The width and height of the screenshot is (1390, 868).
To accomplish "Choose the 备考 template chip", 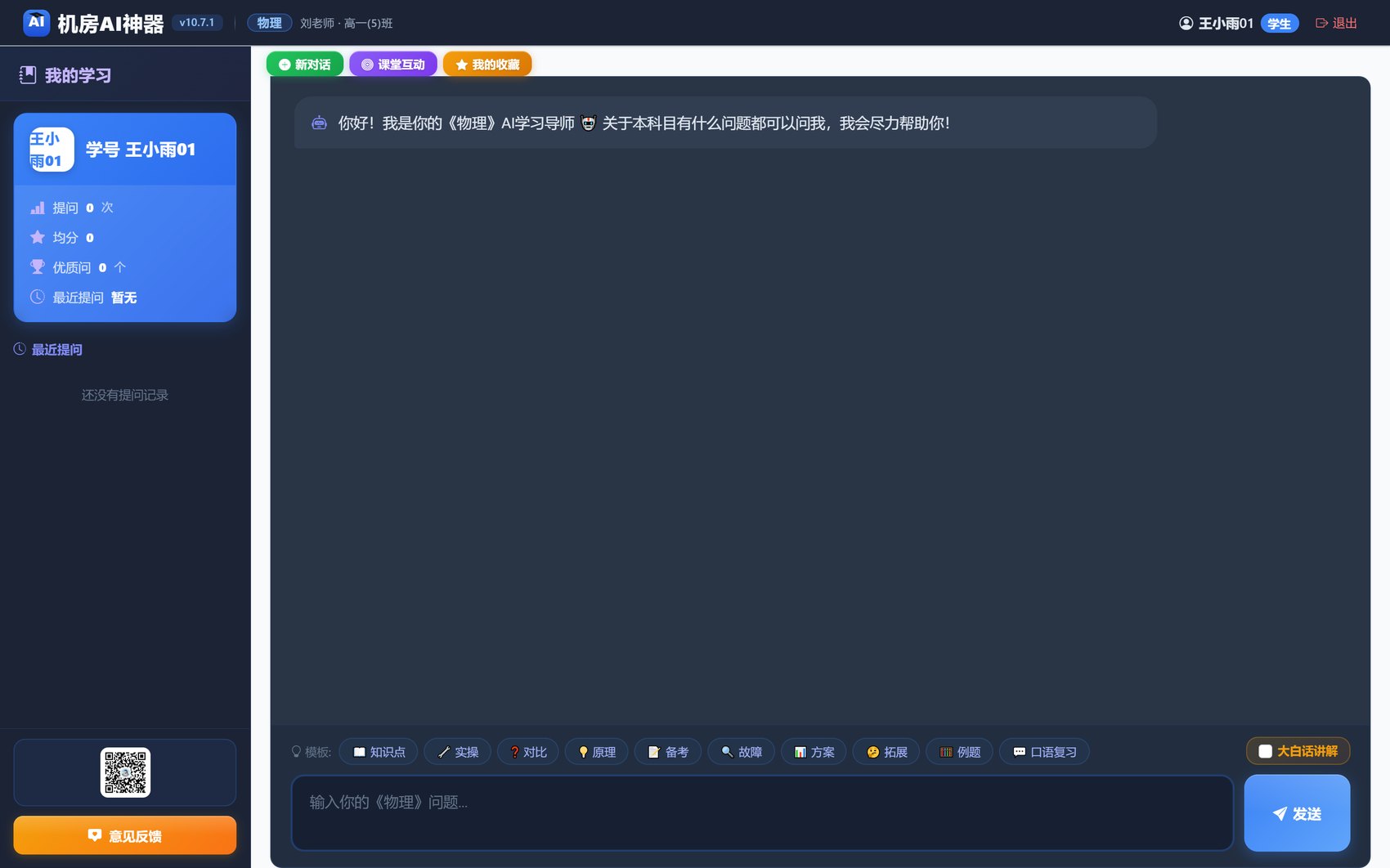I will pyautogui.click(x=668, y=752).
